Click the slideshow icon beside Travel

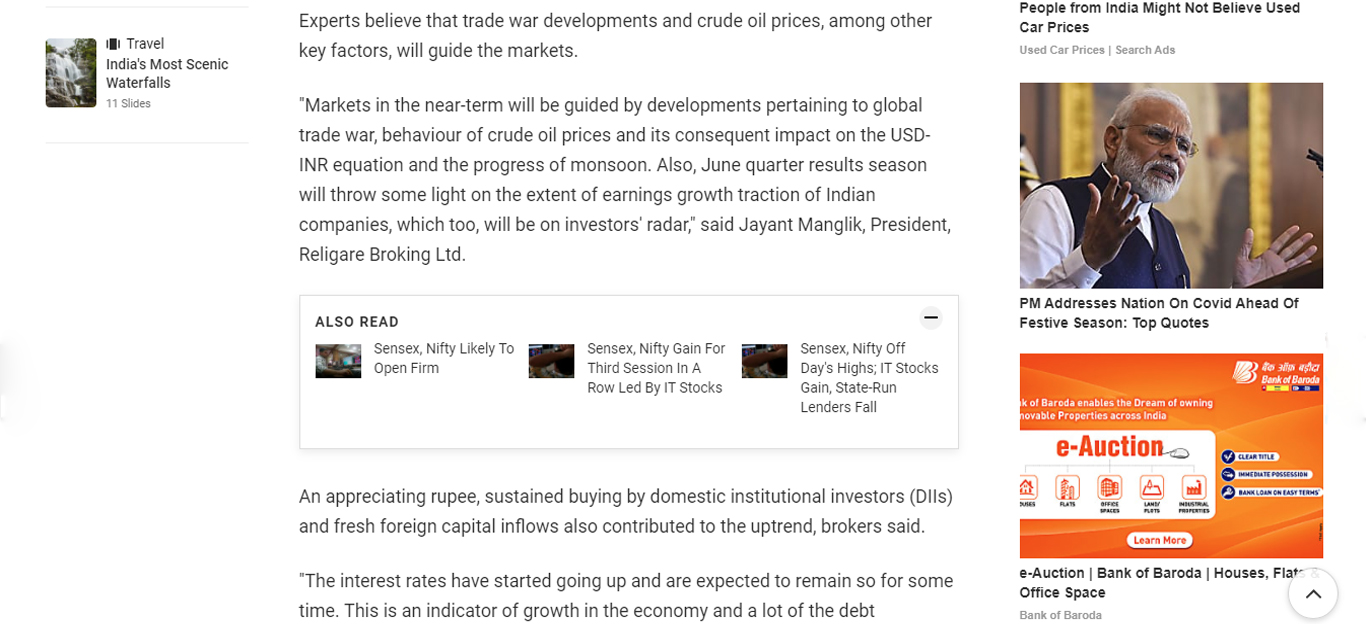[113, 44]
